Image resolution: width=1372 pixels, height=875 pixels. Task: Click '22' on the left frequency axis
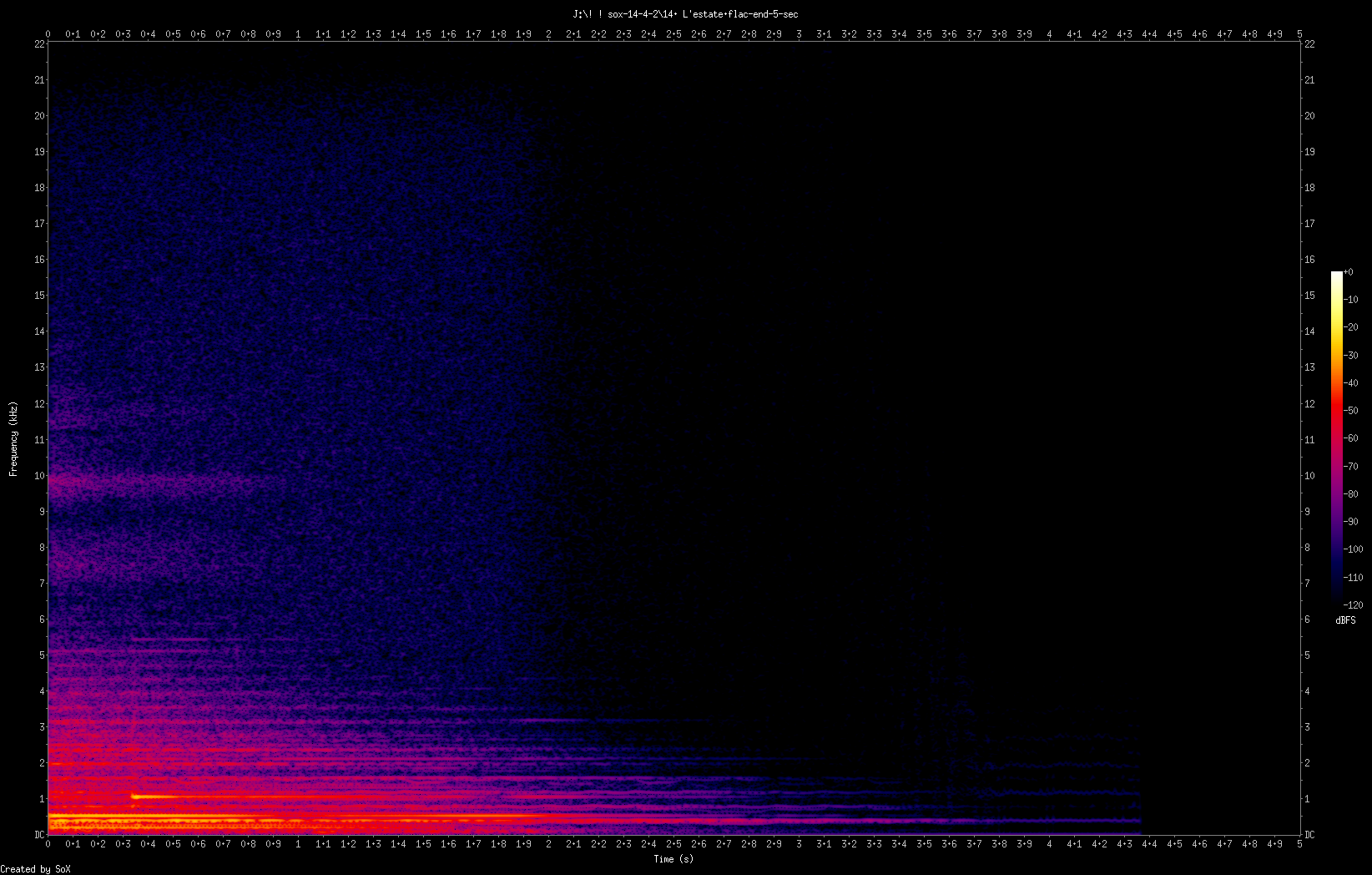click(x=39, y=44)
